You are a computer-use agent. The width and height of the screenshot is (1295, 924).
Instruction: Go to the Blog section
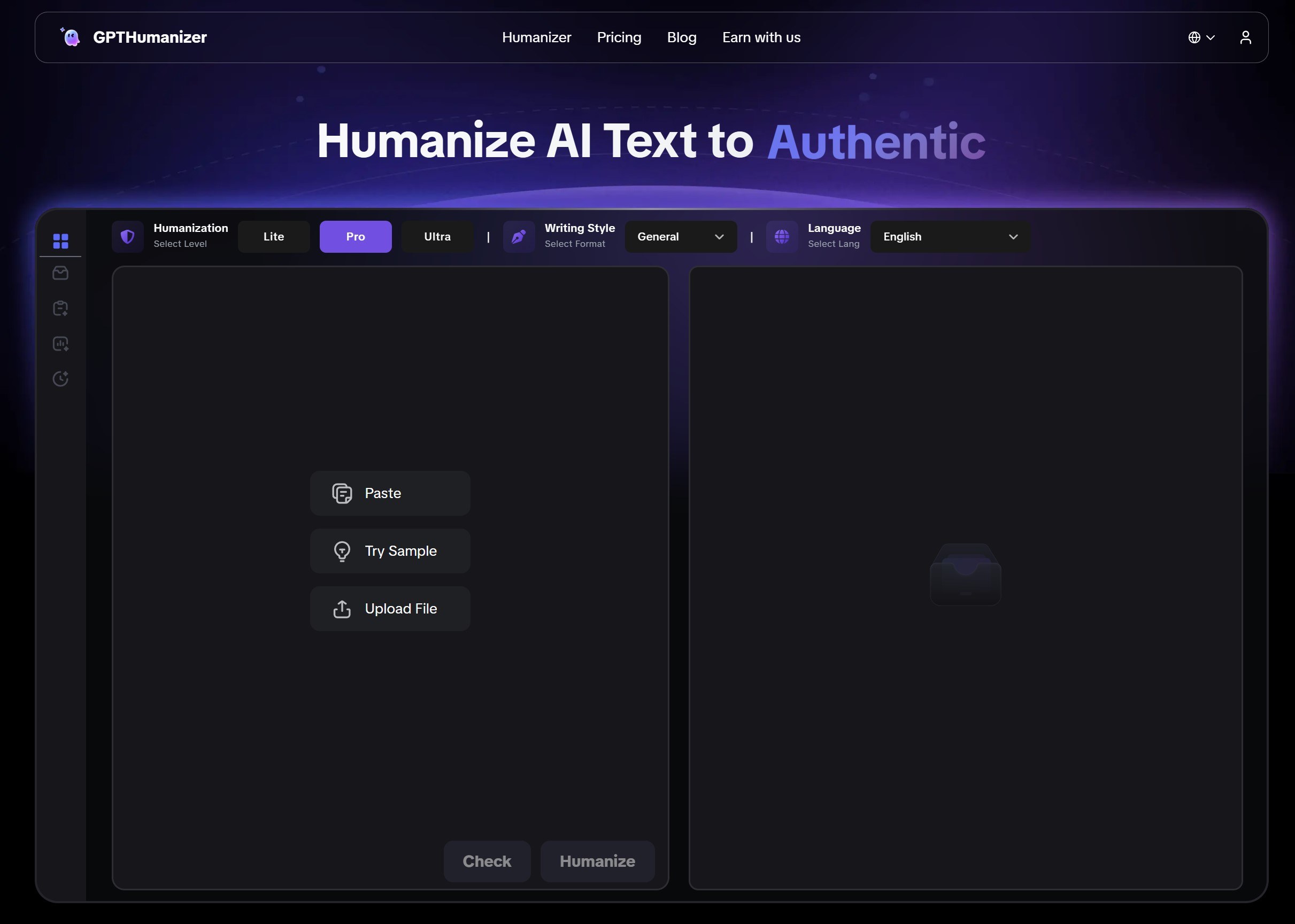click(x=681, y=36)
